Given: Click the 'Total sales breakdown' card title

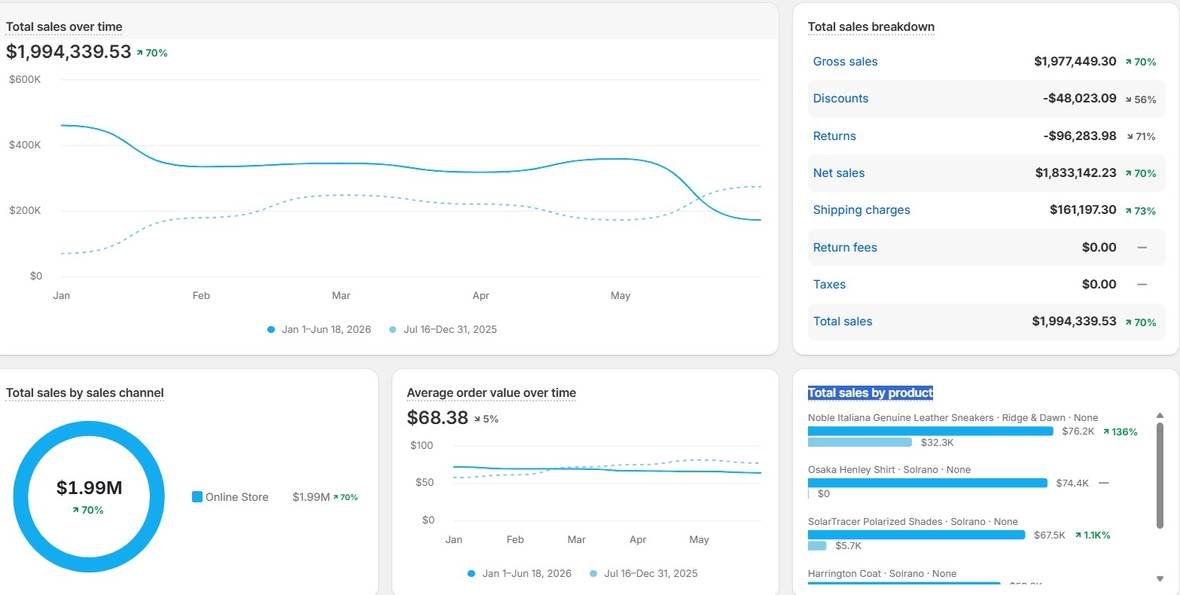Looking at the screenshot, I should [x=871, y=27].
